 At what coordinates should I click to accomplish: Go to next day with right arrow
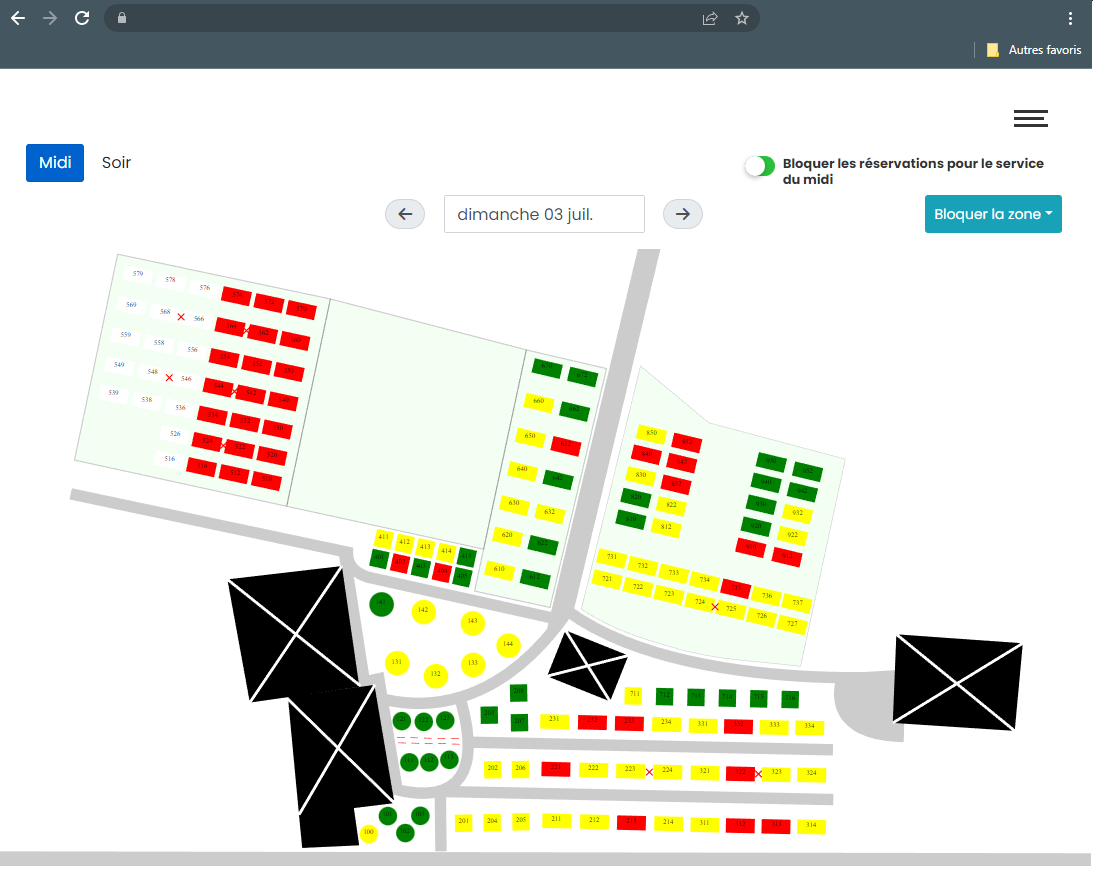(683, 214)
